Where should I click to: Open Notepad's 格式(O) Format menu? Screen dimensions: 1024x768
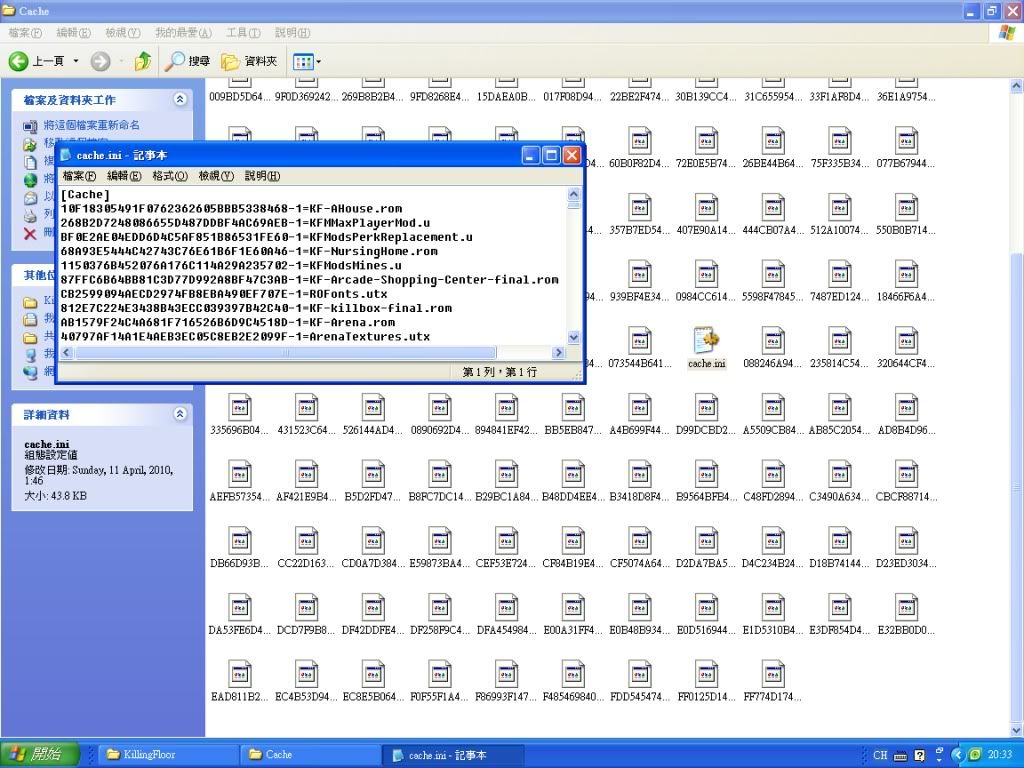click(169, 176)
